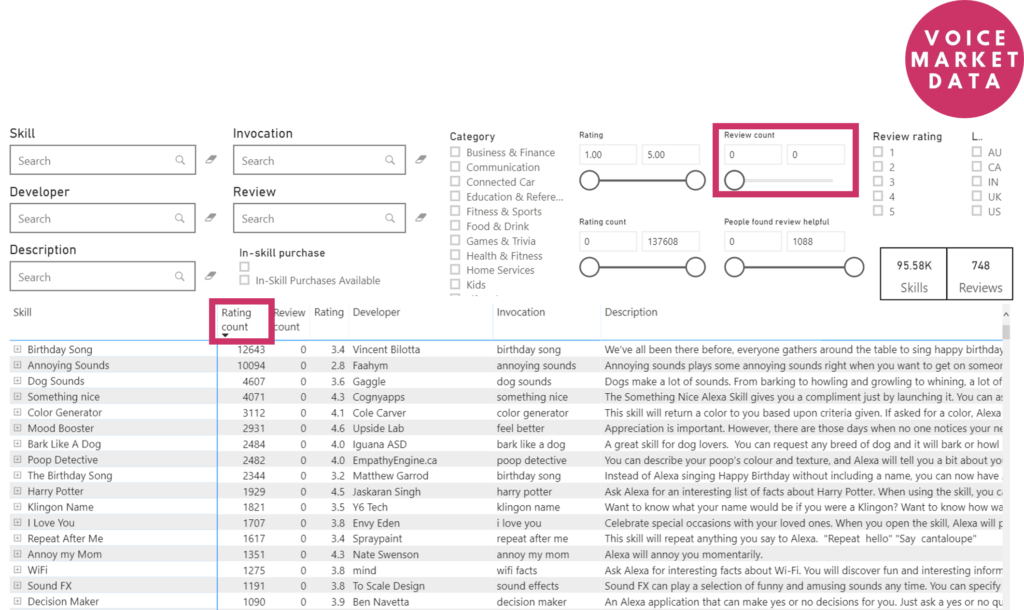Click the Rating count slider maximum handle
The width and height of the screenshot is (1024, 610).
696,267
